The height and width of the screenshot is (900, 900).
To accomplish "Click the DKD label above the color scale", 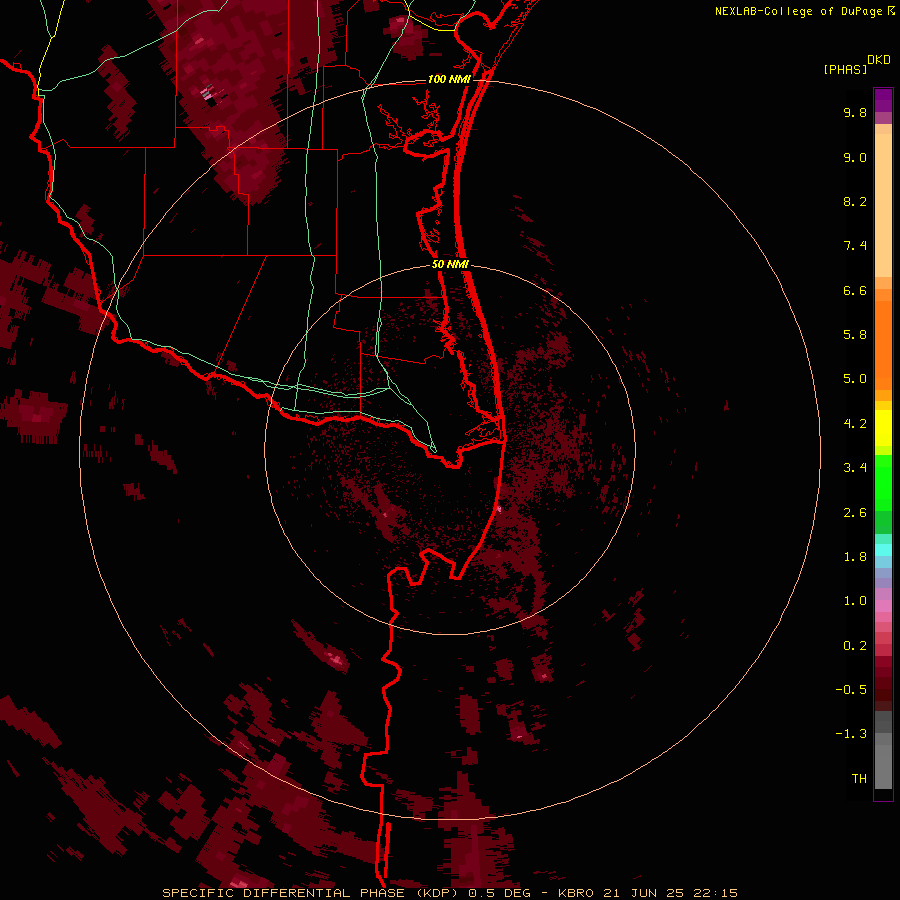I will [x=879, y=60].
